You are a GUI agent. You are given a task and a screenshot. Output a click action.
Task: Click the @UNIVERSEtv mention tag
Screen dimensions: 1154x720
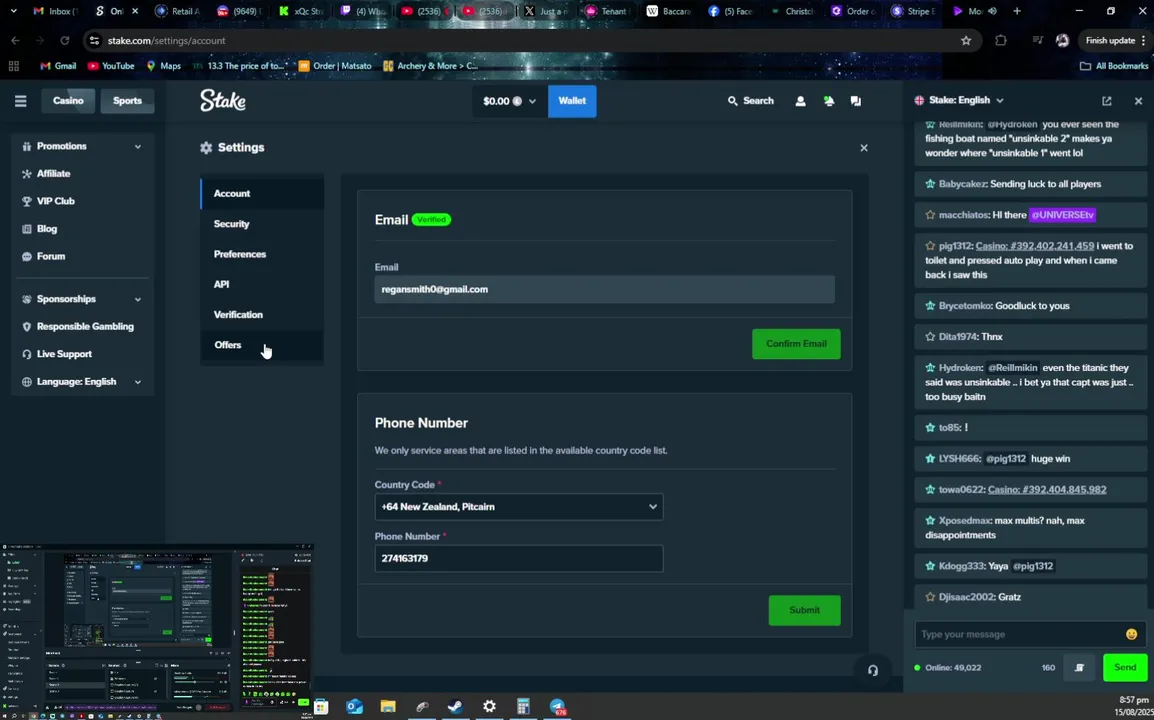pos(1063,215)
